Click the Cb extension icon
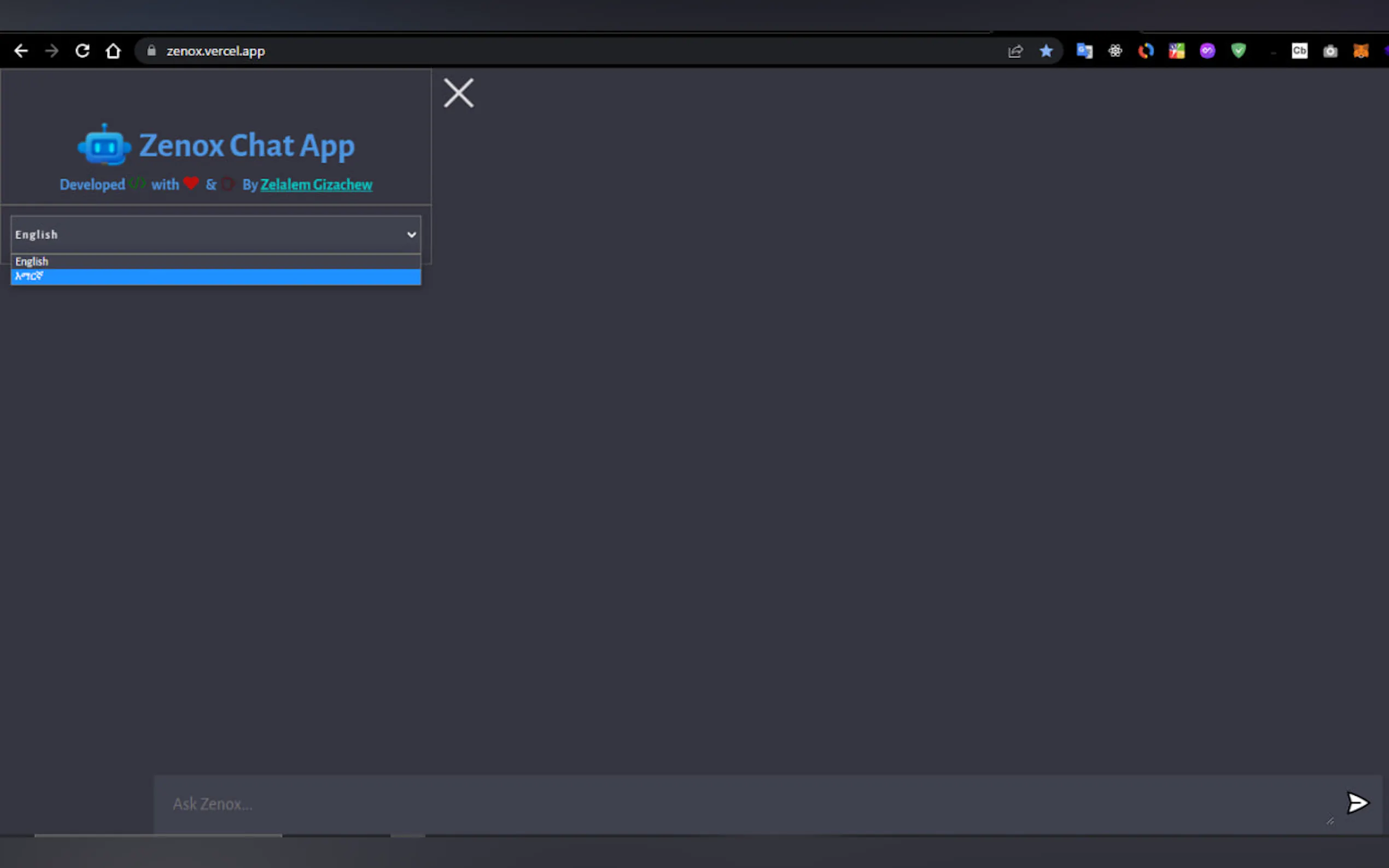This screenshot has width=1389, height=868. pos(1299,51)
